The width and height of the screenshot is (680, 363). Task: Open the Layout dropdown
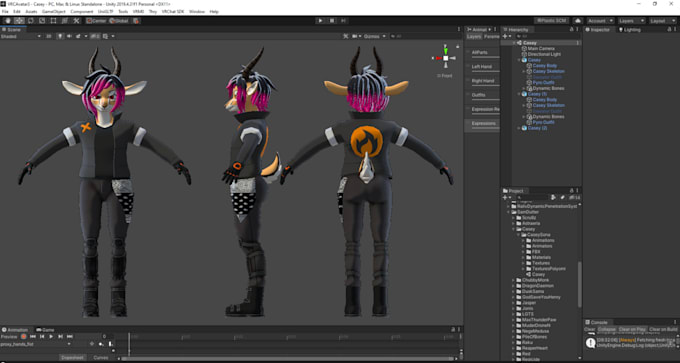pyautogui.click(x=662, y=20)
